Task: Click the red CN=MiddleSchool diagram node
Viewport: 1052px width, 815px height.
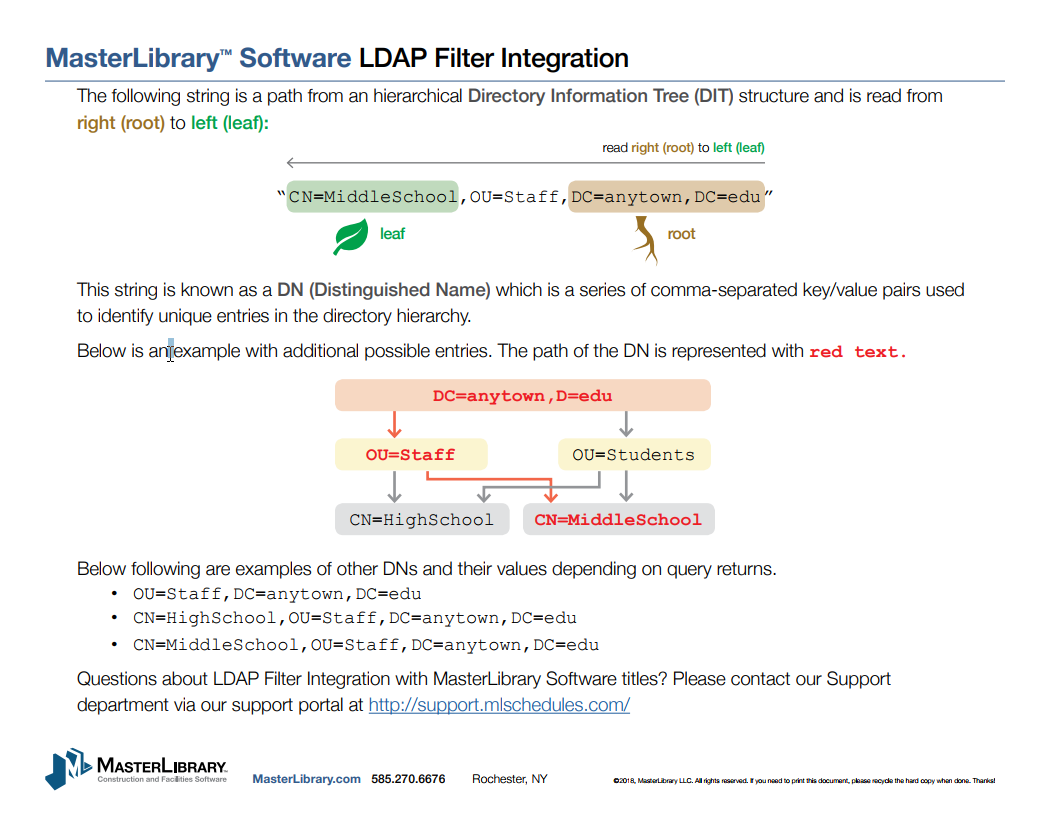Action: pos(619,519)
